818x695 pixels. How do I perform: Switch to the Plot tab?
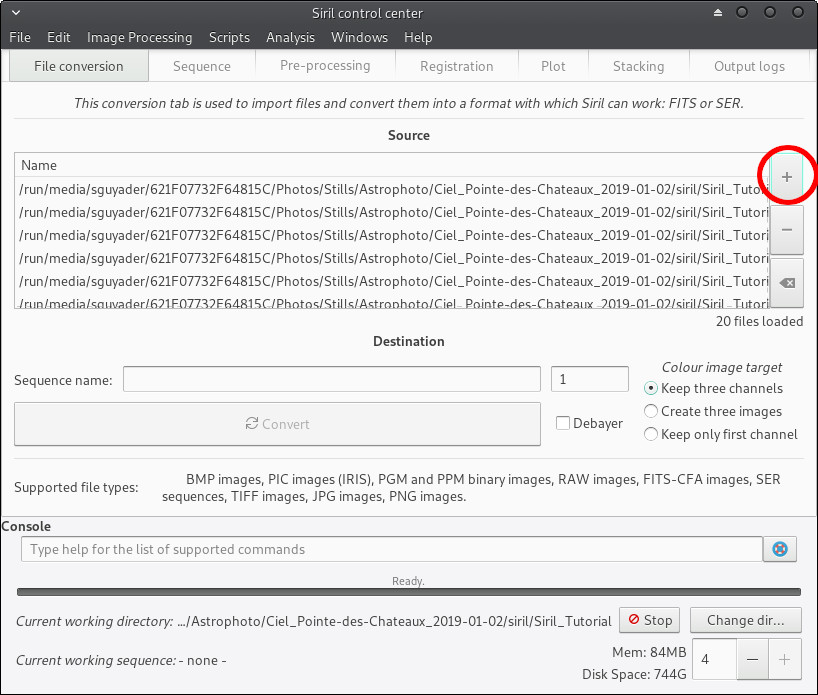pos(553,66)
